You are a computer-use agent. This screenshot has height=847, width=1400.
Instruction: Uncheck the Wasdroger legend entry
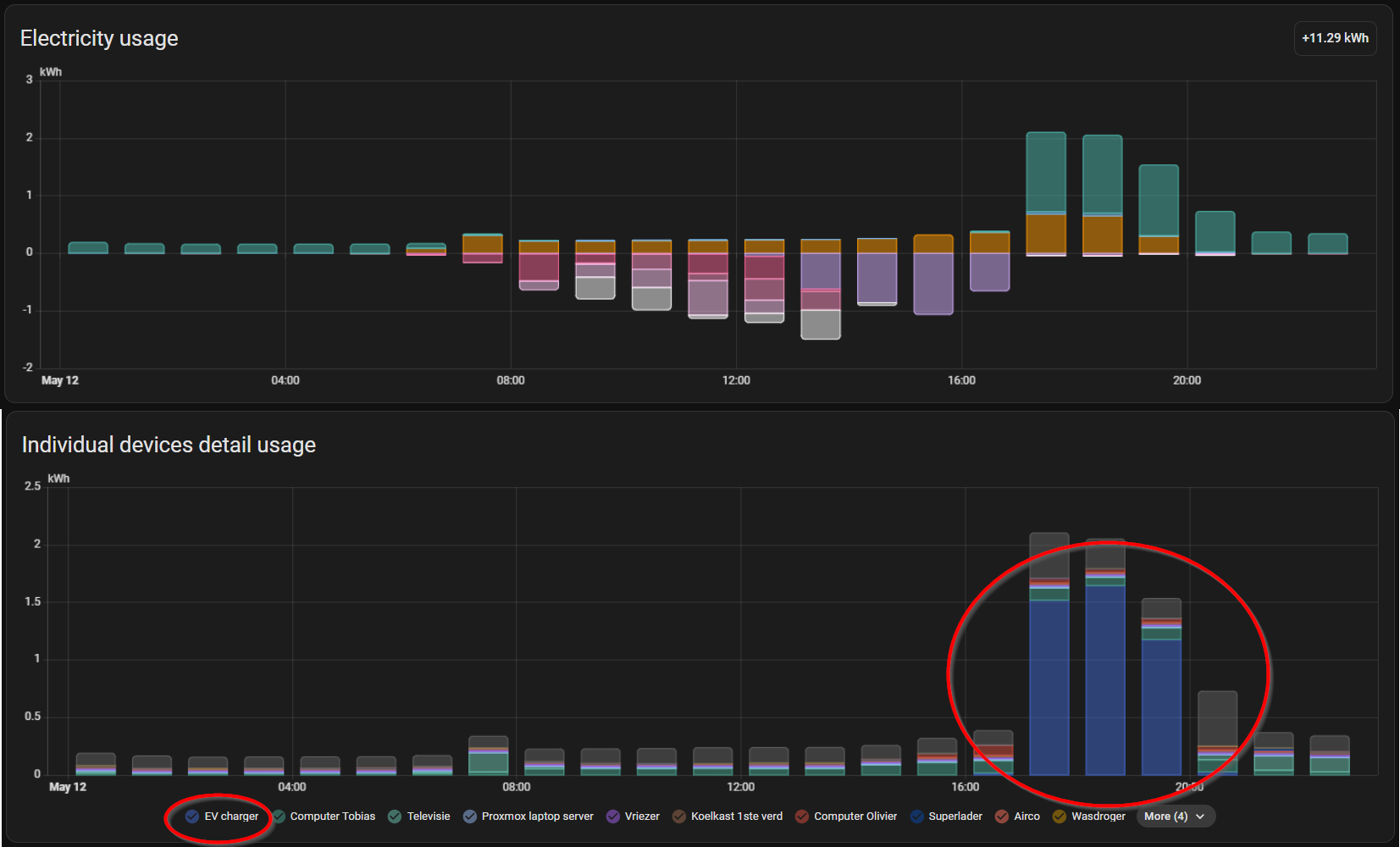point(1059,817)
